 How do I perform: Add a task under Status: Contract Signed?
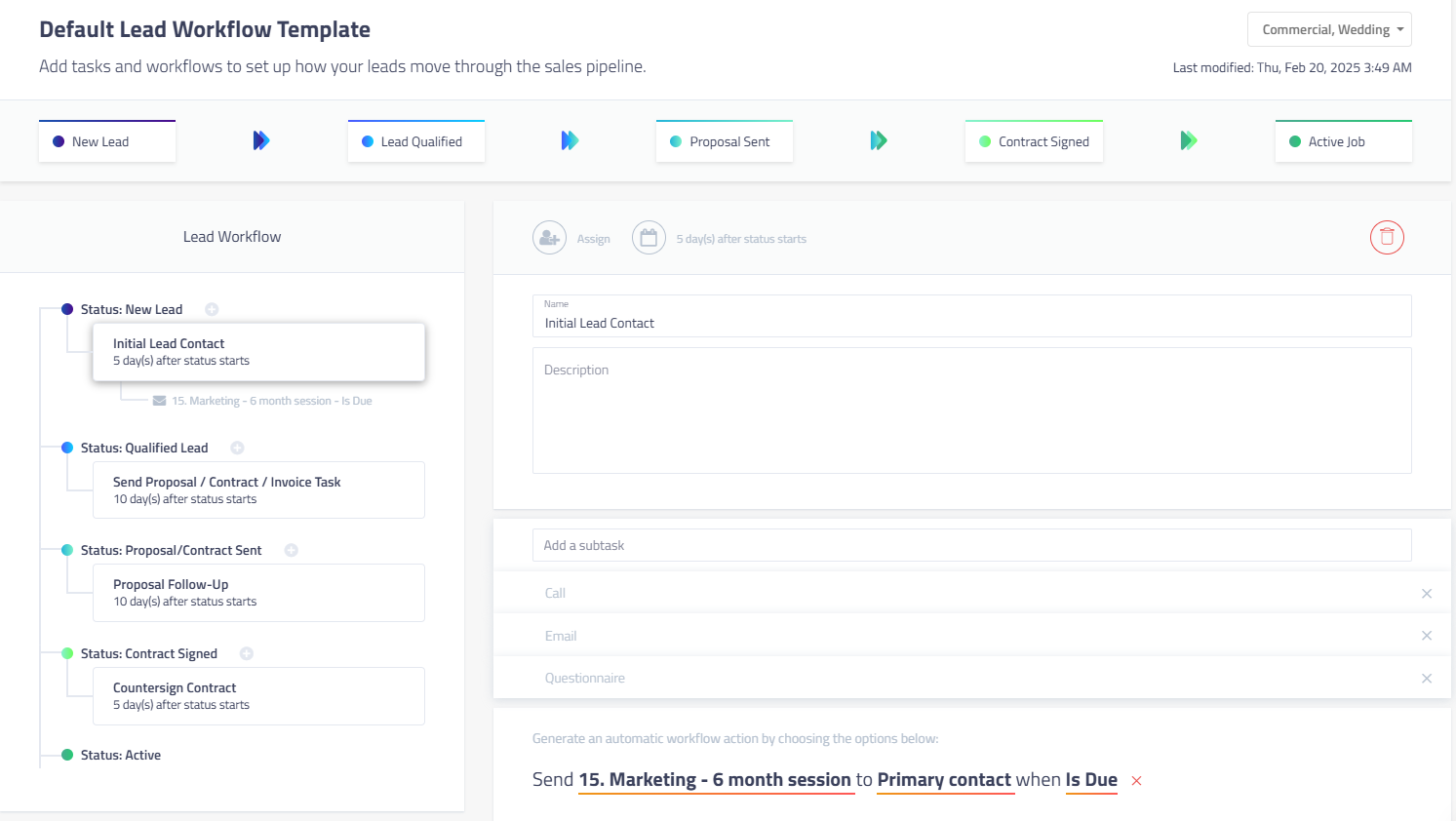pyautogui.click(x=247, y=654)
